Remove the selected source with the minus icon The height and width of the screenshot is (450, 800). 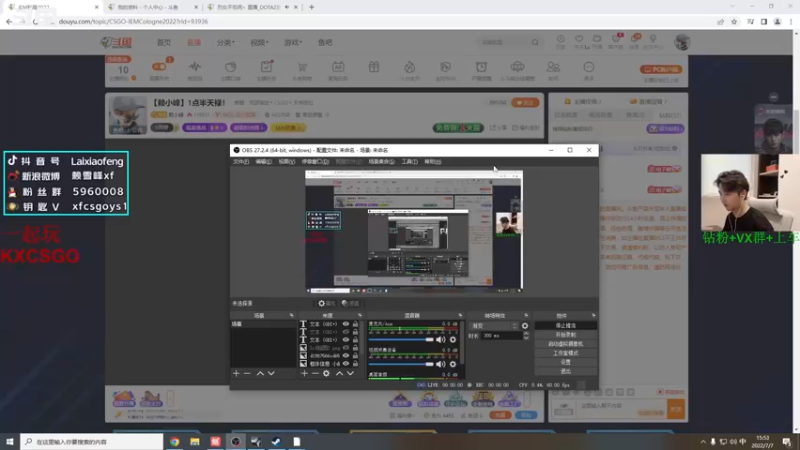pyautogui.click(x=315, y=373)
